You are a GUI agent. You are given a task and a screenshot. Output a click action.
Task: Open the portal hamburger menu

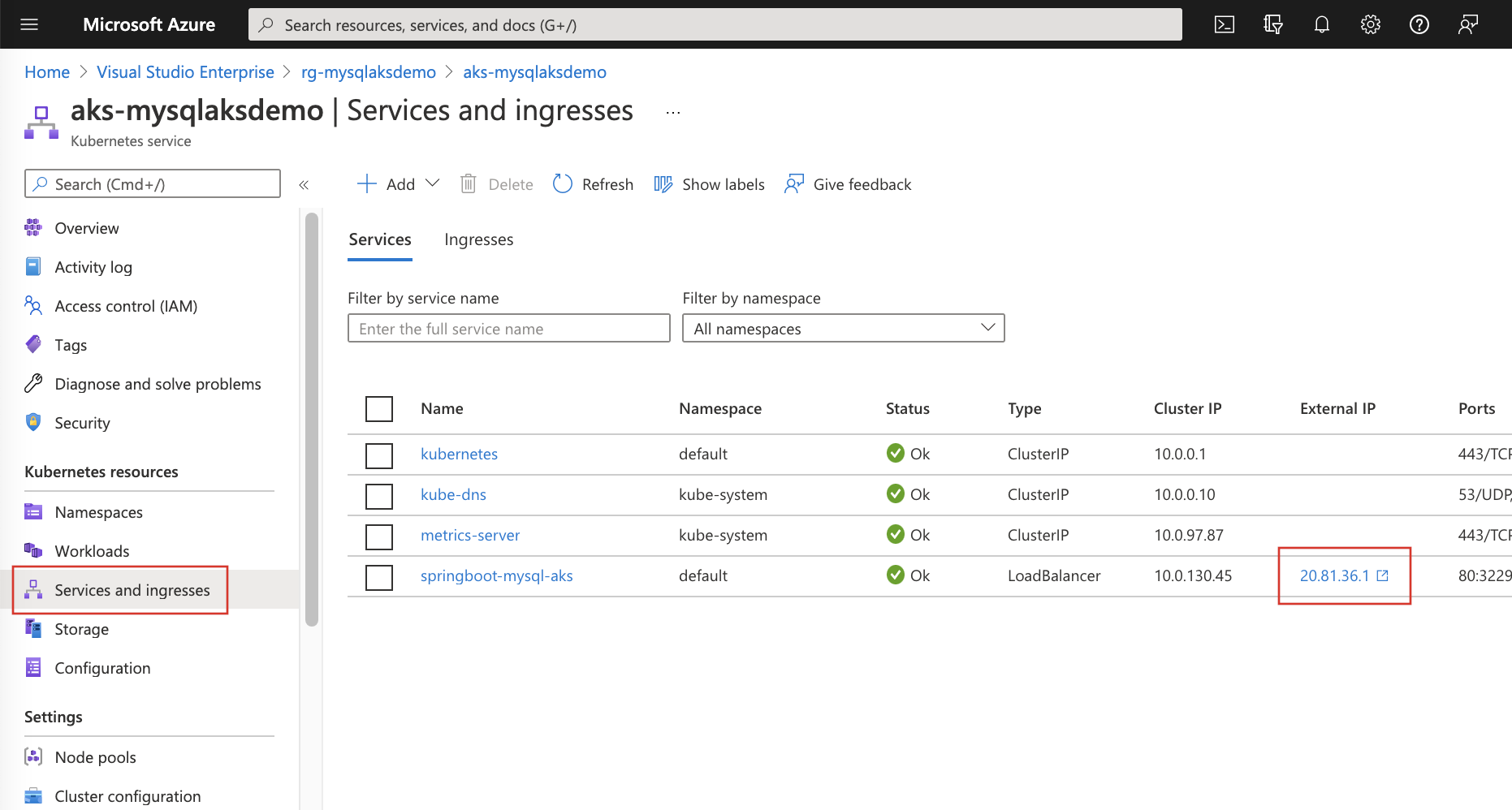coord(29,24)
